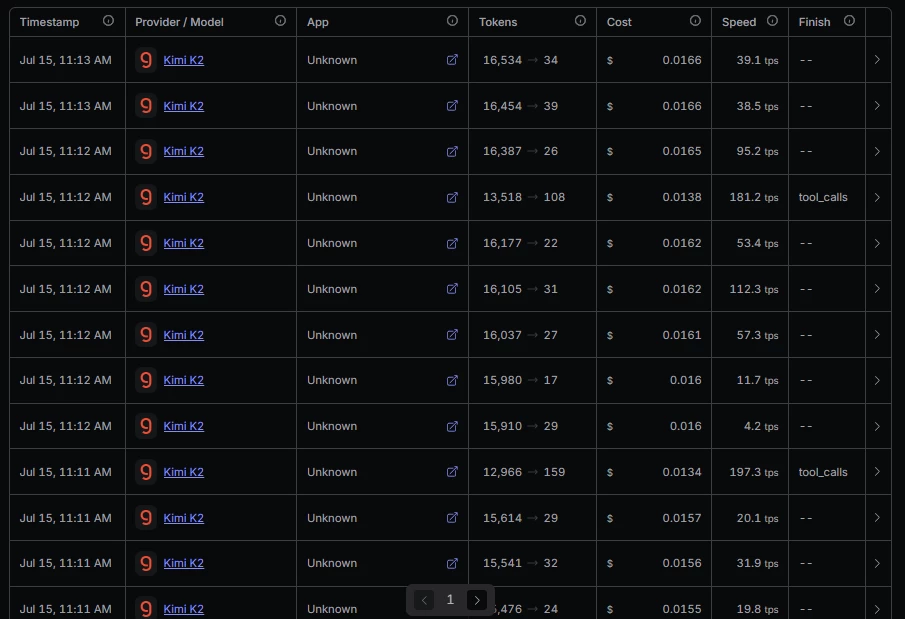Open external app link in the 15,614 tokens row

point(452,518)
